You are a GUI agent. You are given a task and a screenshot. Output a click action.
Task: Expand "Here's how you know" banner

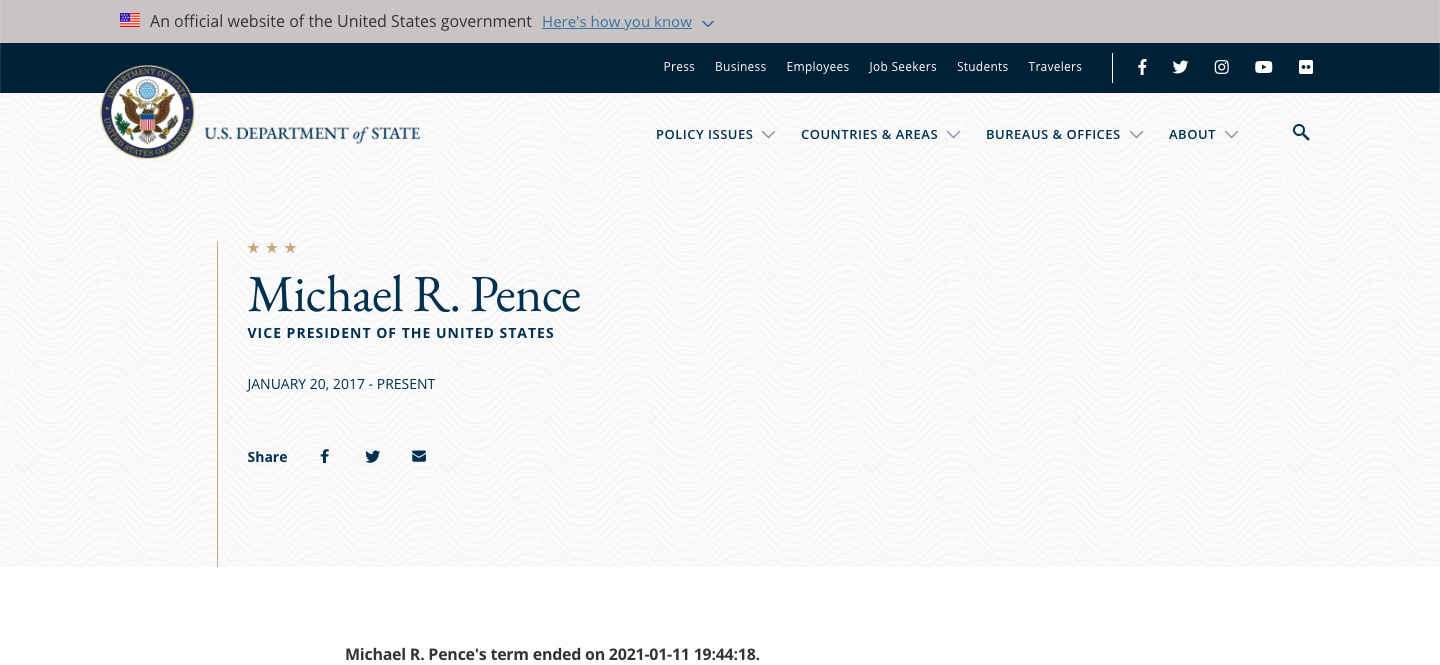pos(627,22)
